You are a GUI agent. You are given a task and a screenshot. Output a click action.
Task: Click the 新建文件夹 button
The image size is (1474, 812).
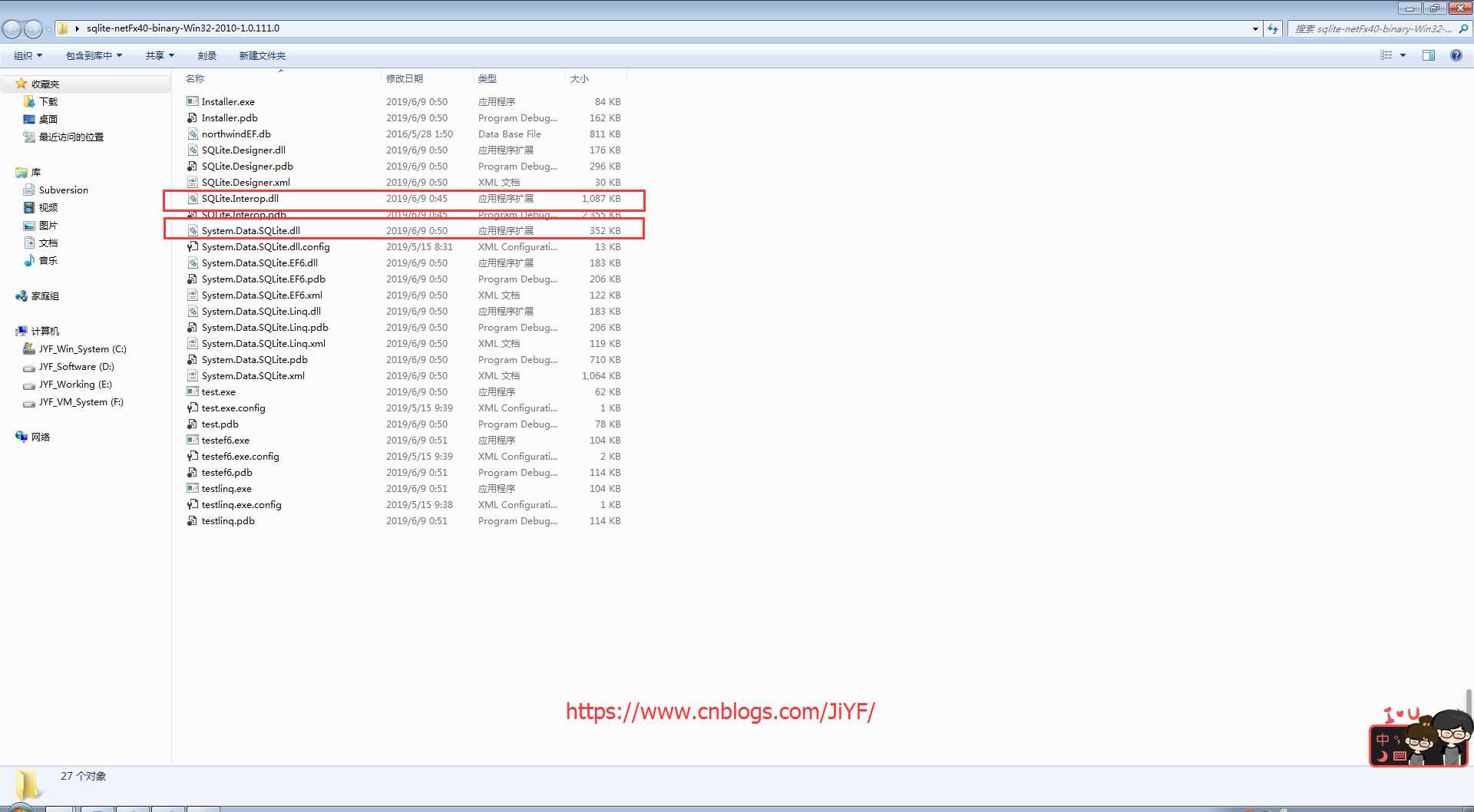[x=262, y=55]
